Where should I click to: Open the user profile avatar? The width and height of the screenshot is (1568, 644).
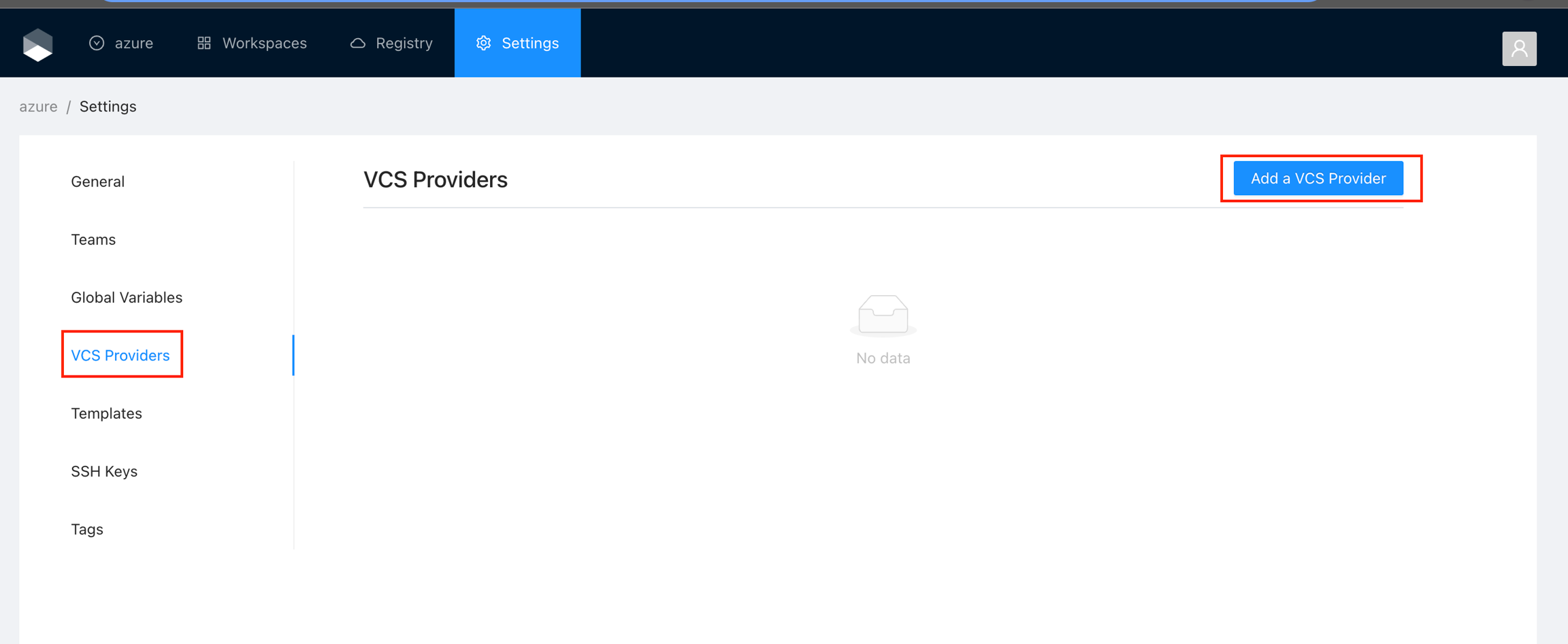click(1518, 49)
